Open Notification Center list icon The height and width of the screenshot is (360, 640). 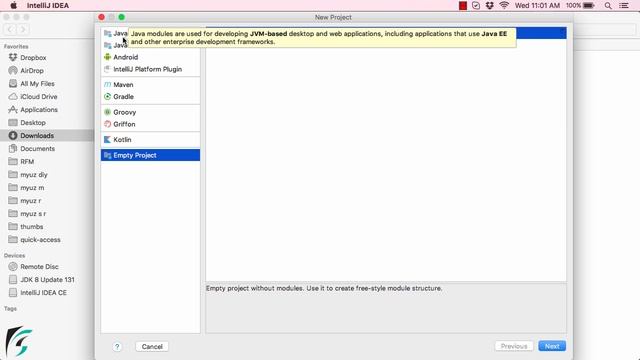pos(624,6)
